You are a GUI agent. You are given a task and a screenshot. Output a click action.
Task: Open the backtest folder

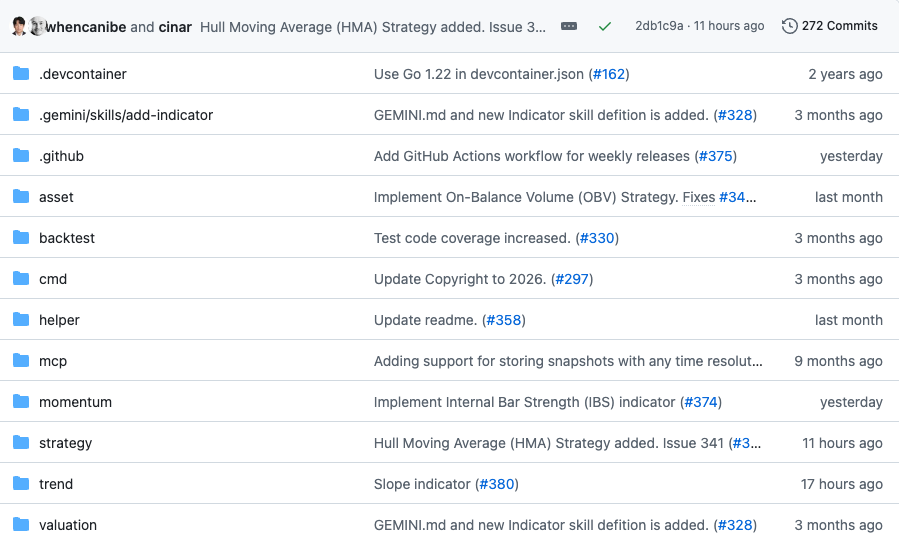(67, 238)
